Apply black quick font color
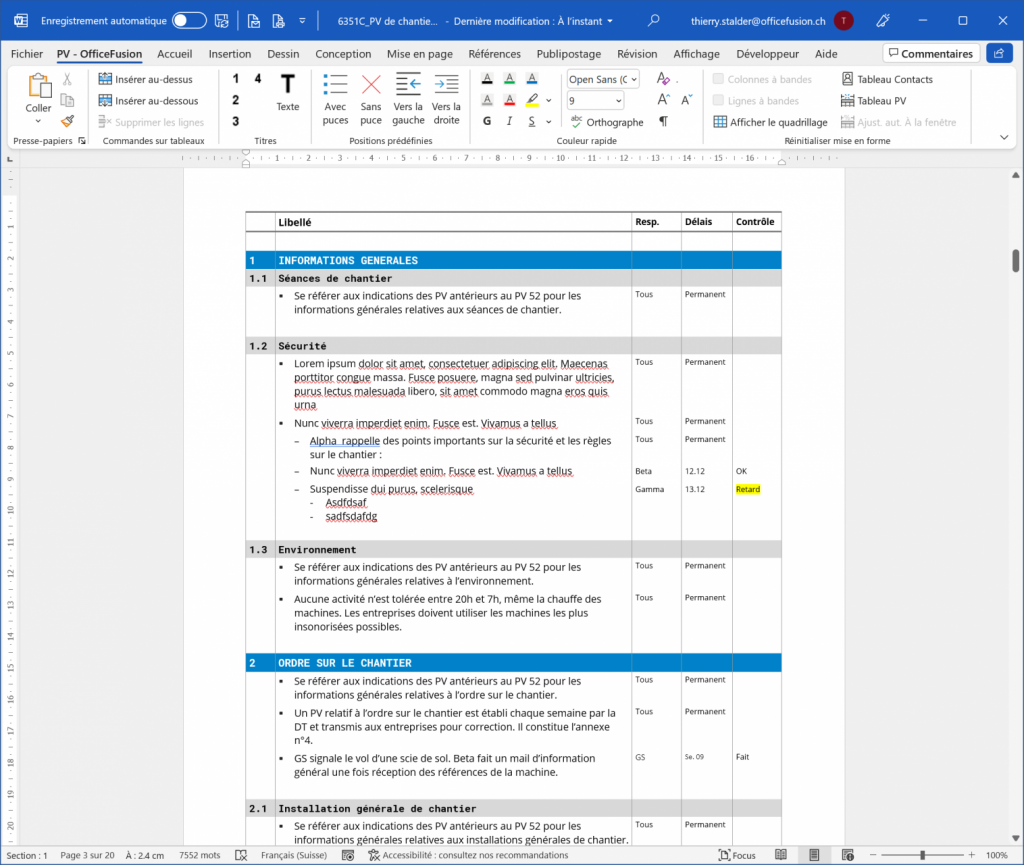The image size is (1024, 865). click(x=487, y=80)
